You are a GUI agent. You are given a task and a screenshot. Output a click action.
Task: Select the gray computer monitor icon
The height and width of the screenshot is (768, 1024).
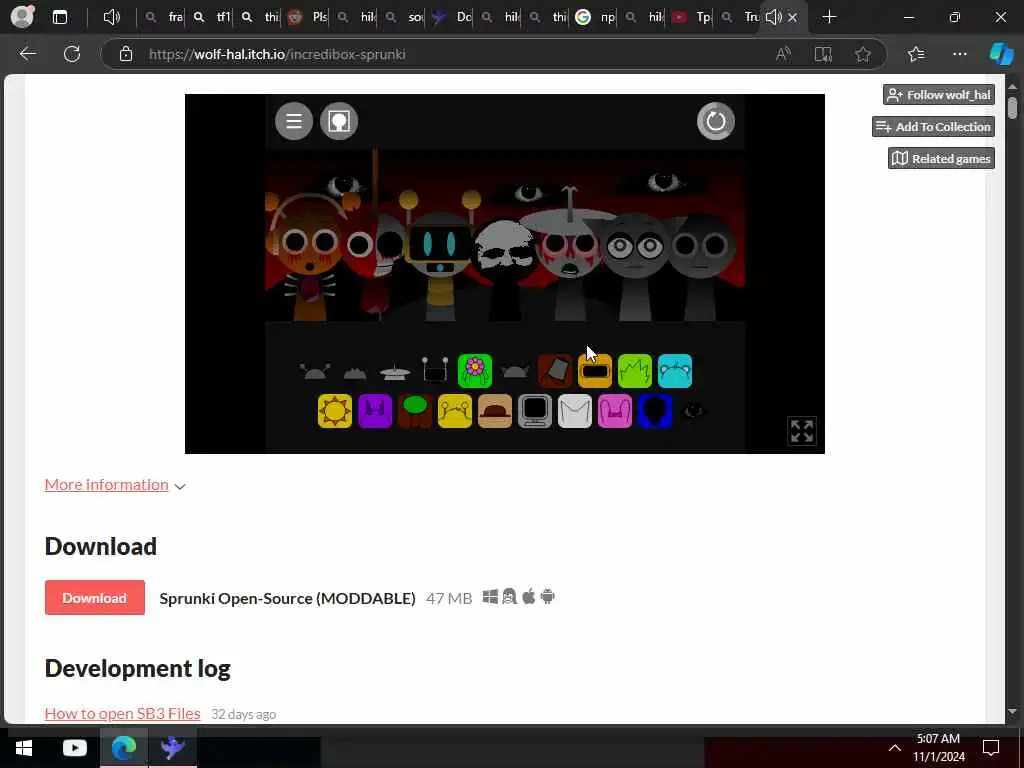[535, 411]
